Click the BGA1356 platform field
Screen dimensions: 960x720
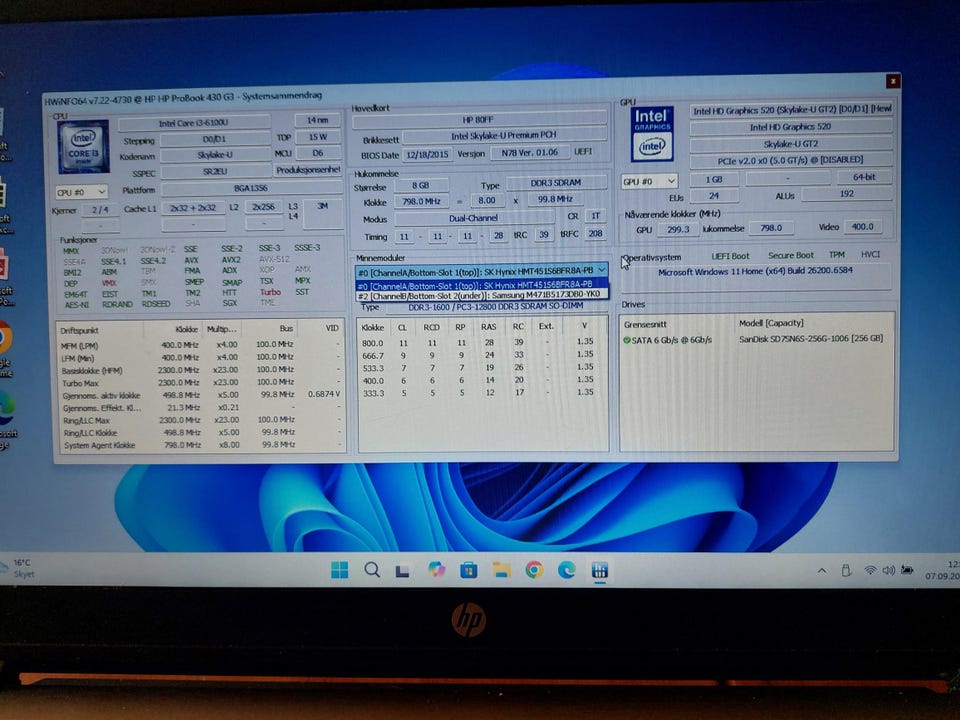pyautogui.click(x=251, y=189)
